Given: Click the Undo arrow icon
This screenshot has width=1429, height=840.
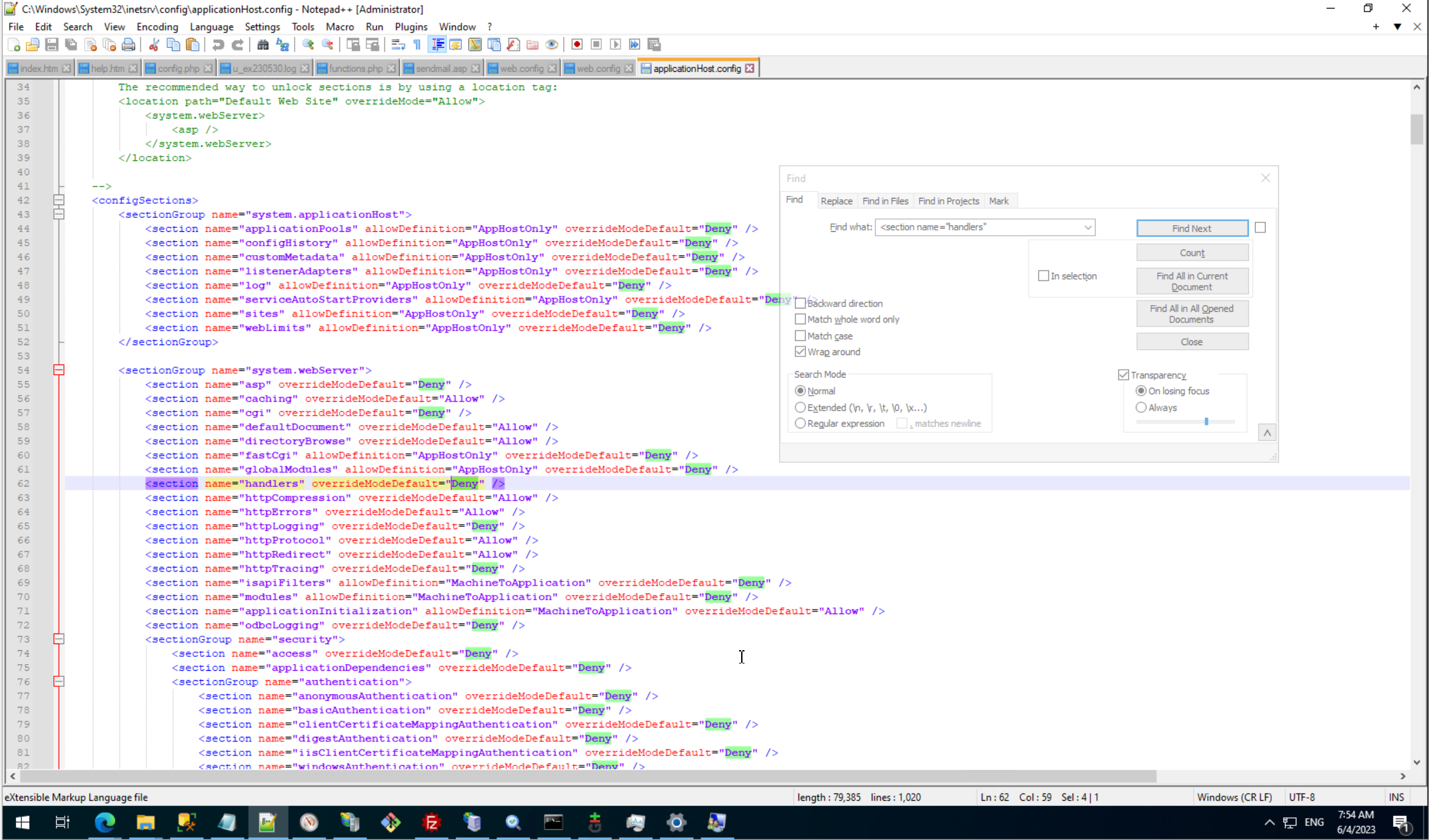Looking at the screenshot, I should (218, 45).
